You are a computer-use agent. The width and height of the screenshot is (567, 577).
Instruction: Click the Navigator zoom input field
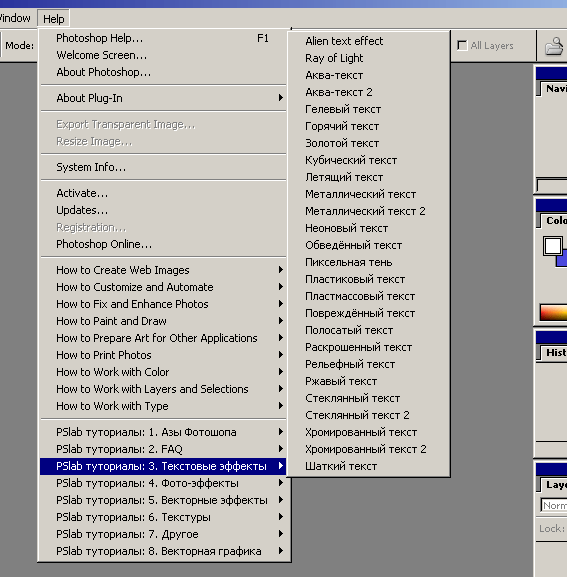tap(552, 185)
